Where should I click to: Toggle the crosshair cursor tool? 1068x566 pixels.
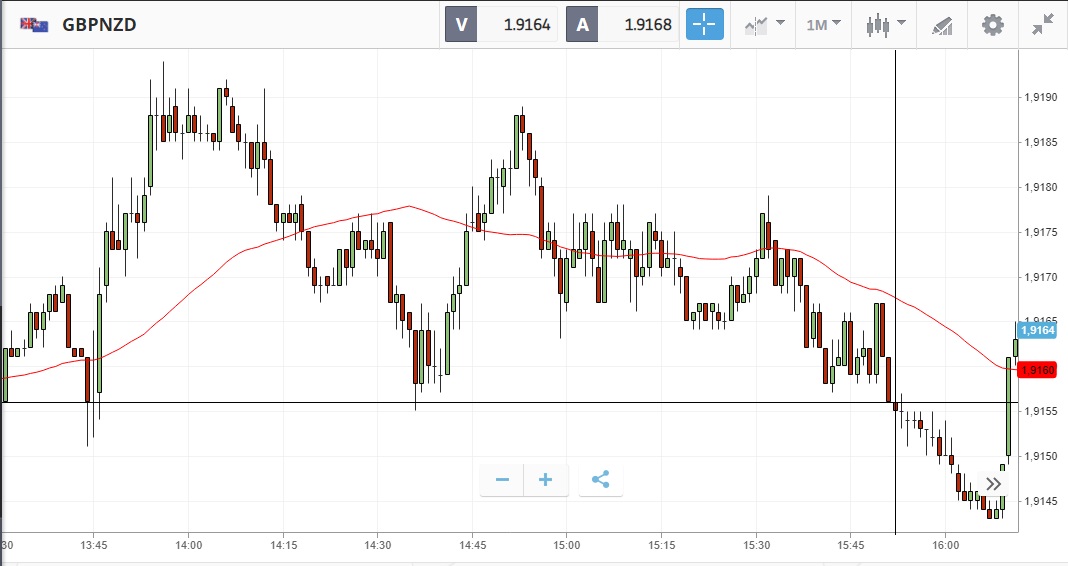pyautogui.click(x=704, y=25)
